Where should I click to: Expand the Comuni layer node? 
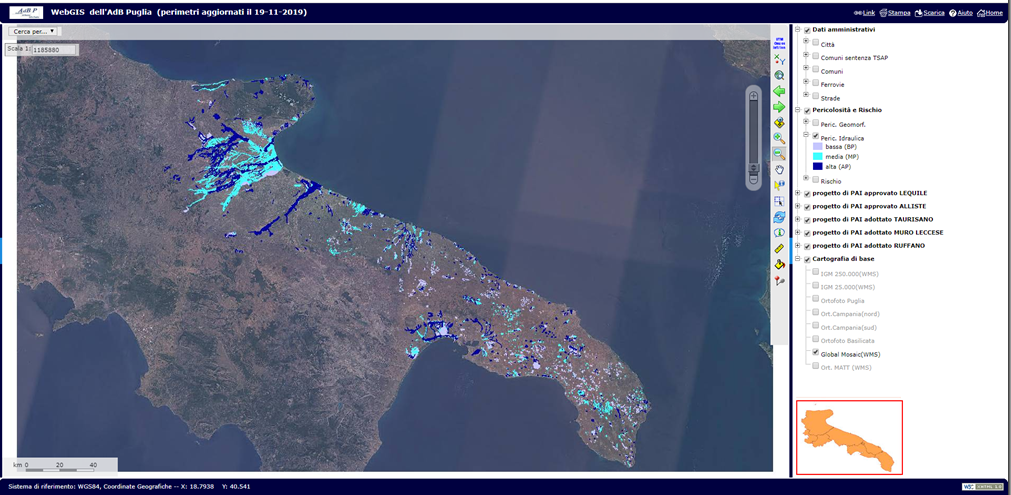coord(806,68)
